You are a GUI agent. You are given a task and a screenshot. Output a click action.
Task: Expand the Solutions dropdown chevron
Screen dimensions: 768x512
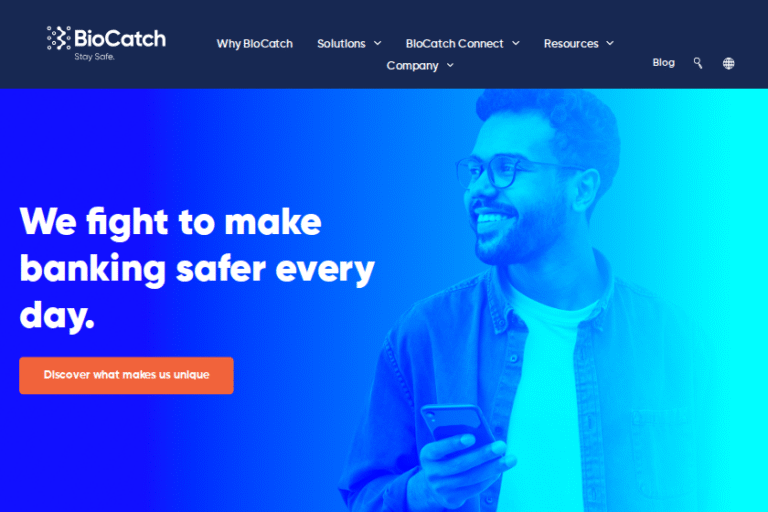(378, 44)
